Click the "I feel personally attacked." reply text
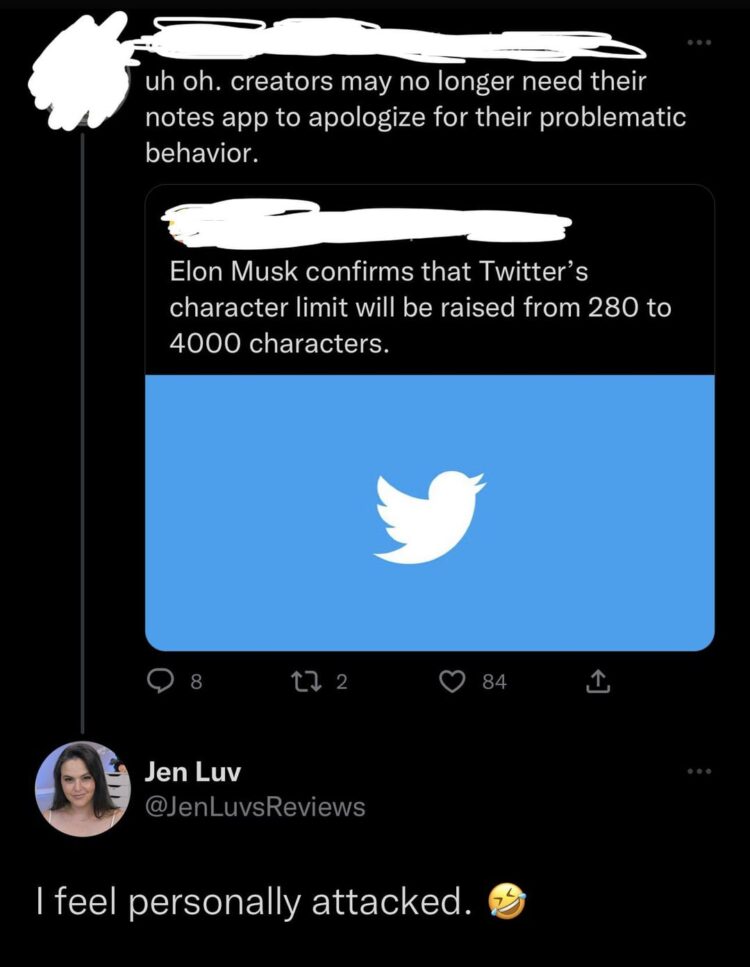This screenshot has height=967, width=750. point(252,902)
